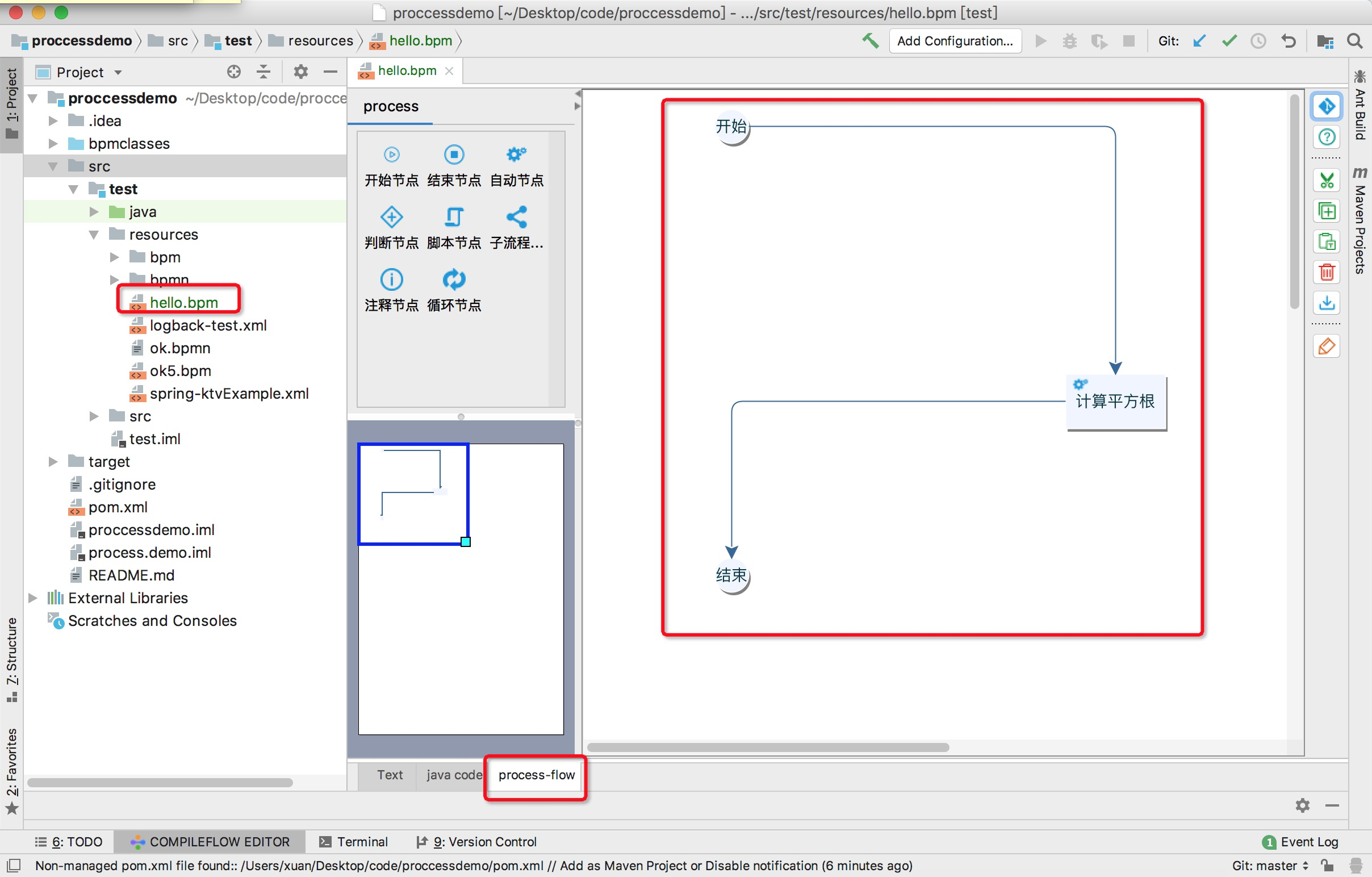The width and height of the screenshot is (1372, 877).
Task: Select the 结束节点 end node icon
Action: pyautogui.click(x=454, y=155)
